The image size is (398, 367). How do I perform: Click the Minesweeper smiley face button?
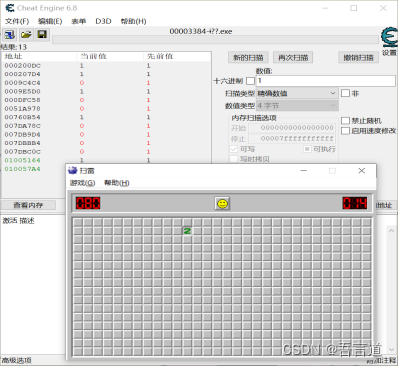coord(222,203)
